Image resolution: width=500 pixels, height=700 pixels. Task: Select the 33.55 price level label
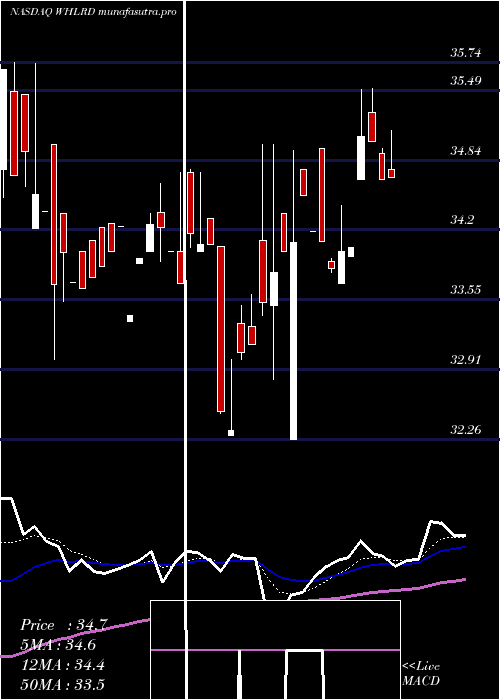click(x=466, y=290)
